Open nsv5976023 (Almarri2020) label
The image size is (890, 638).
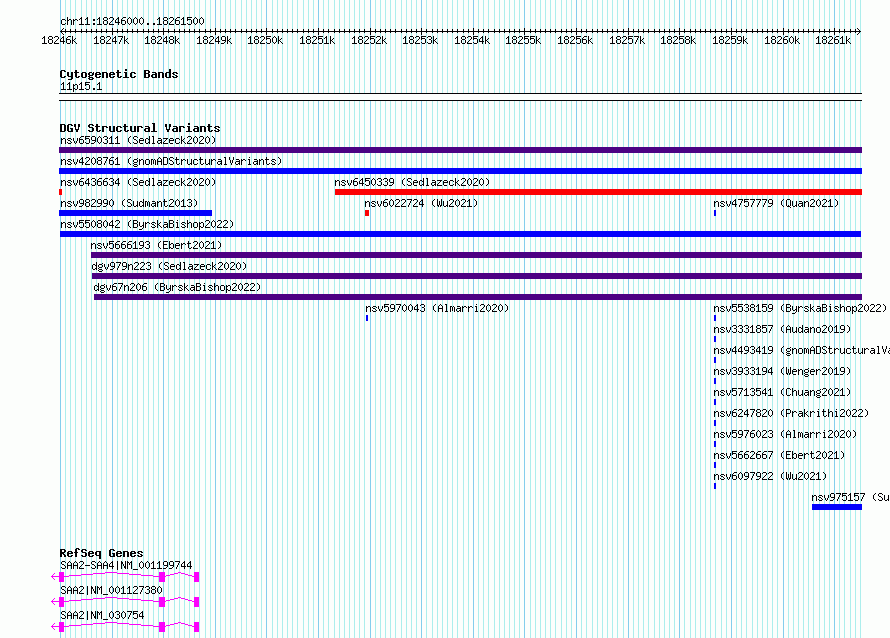(x=785, y=434)
